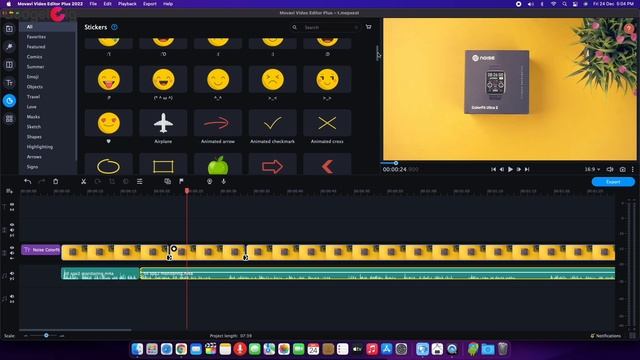This screenshot has width=640, height=360.
Task: Select the highlighted stickers panel icon
Action: coord(9,101)
